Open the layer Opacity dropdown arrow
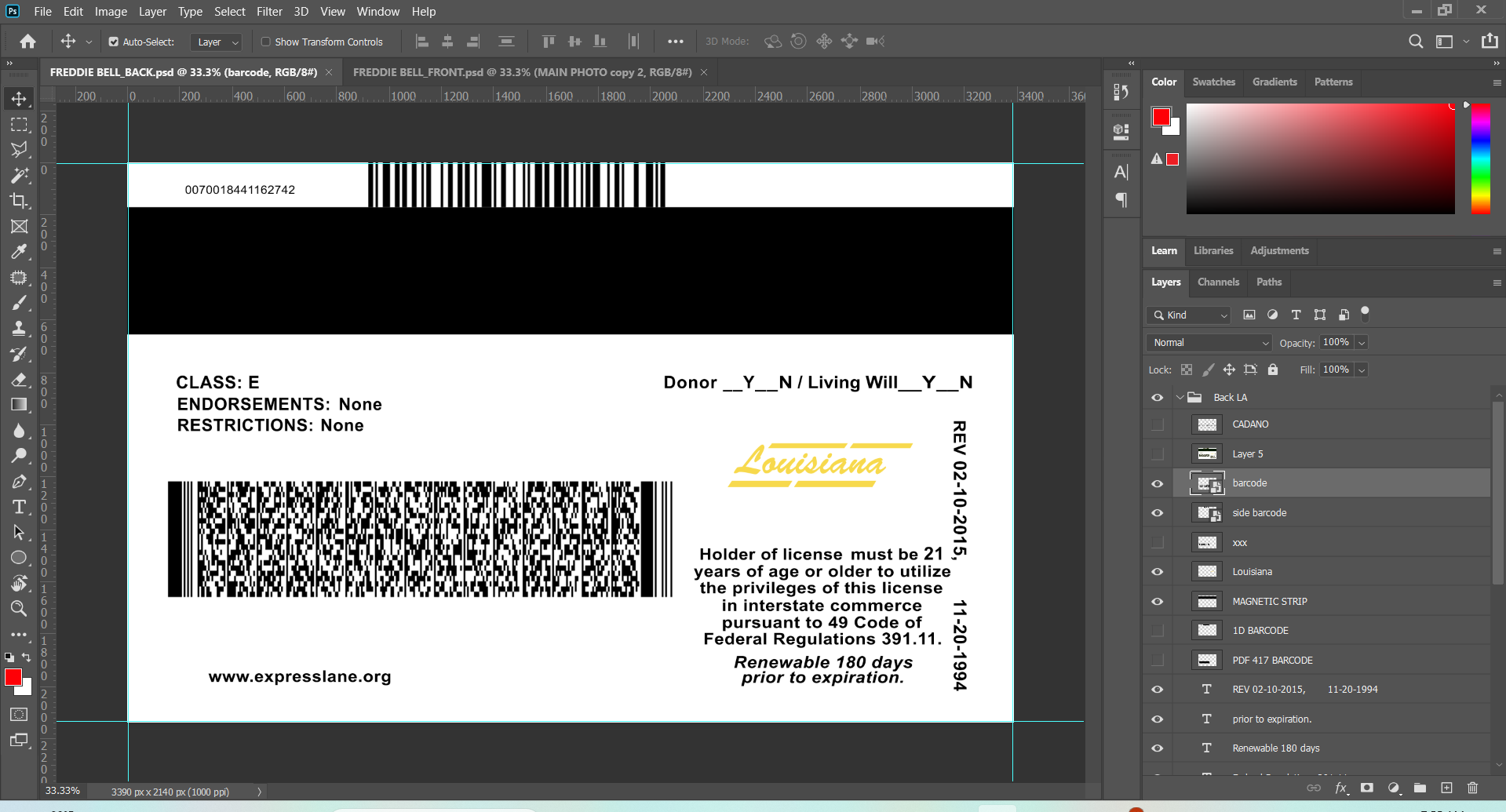 1362,343
